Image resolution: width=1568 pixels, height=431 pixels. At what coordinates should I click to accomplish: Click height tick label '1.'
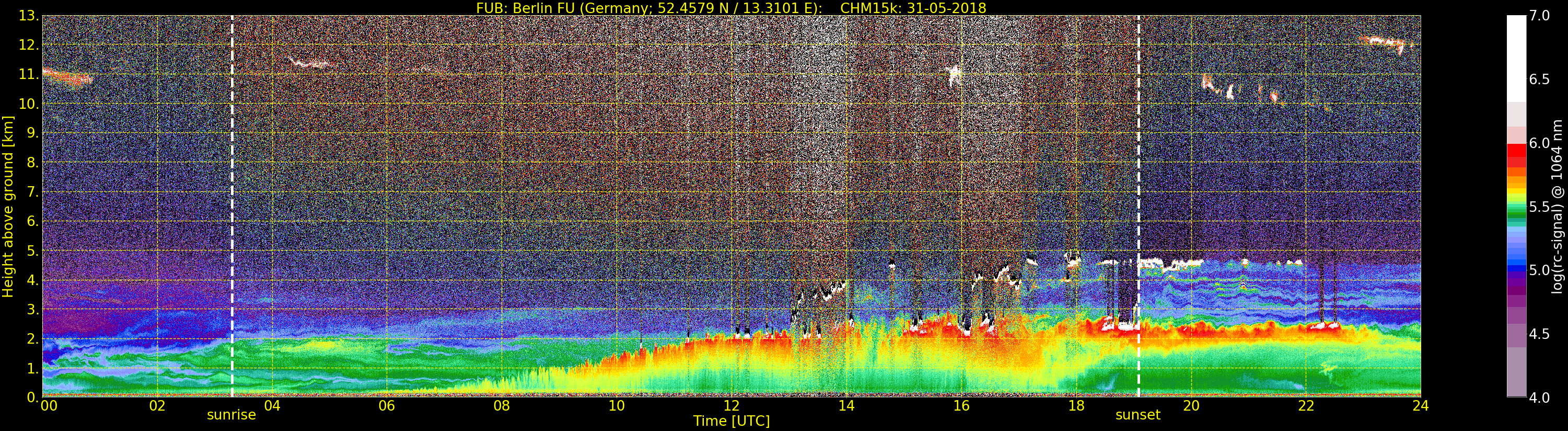(32, 368)
